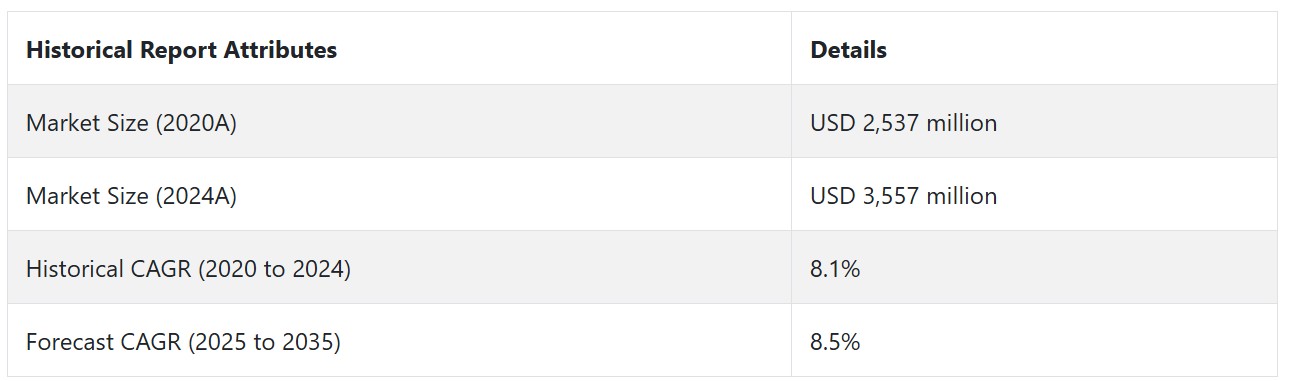1303x381 pixels.
Task: Click the USD 3,557 million value
Action: [903, 196]
